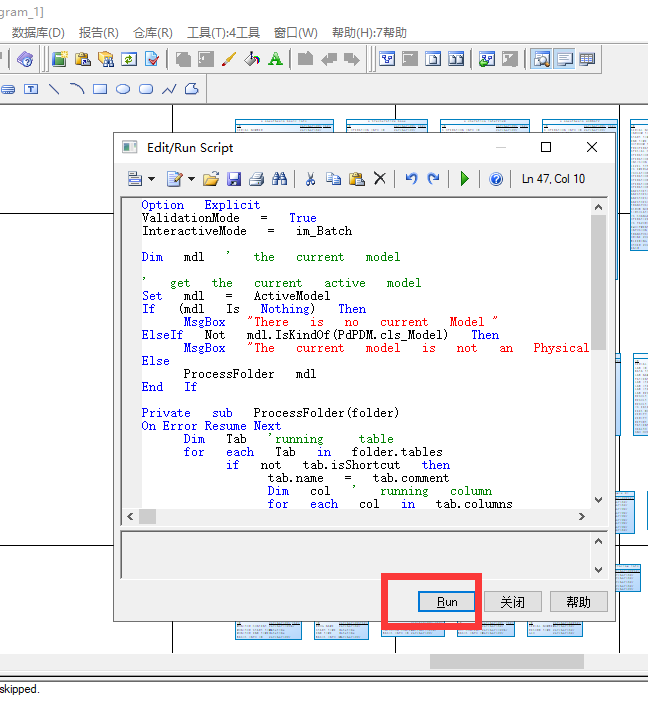Viewport: 648px width, 715px height.
Task: Click script editor scroll left arrow
Action: pos(130,517)
